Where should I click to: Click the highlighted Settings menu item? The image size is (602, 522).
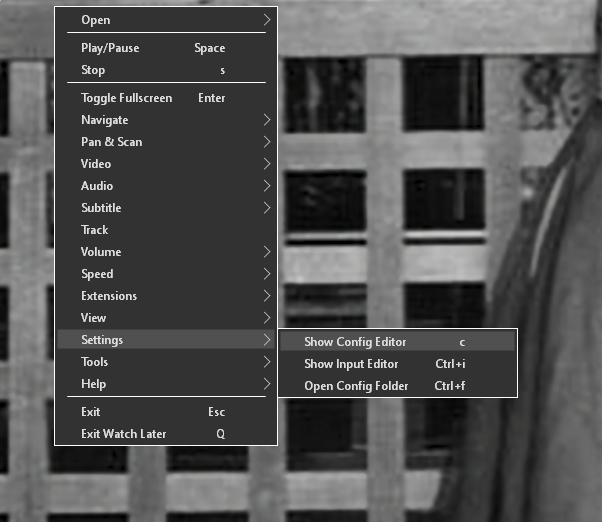[166, 340]
